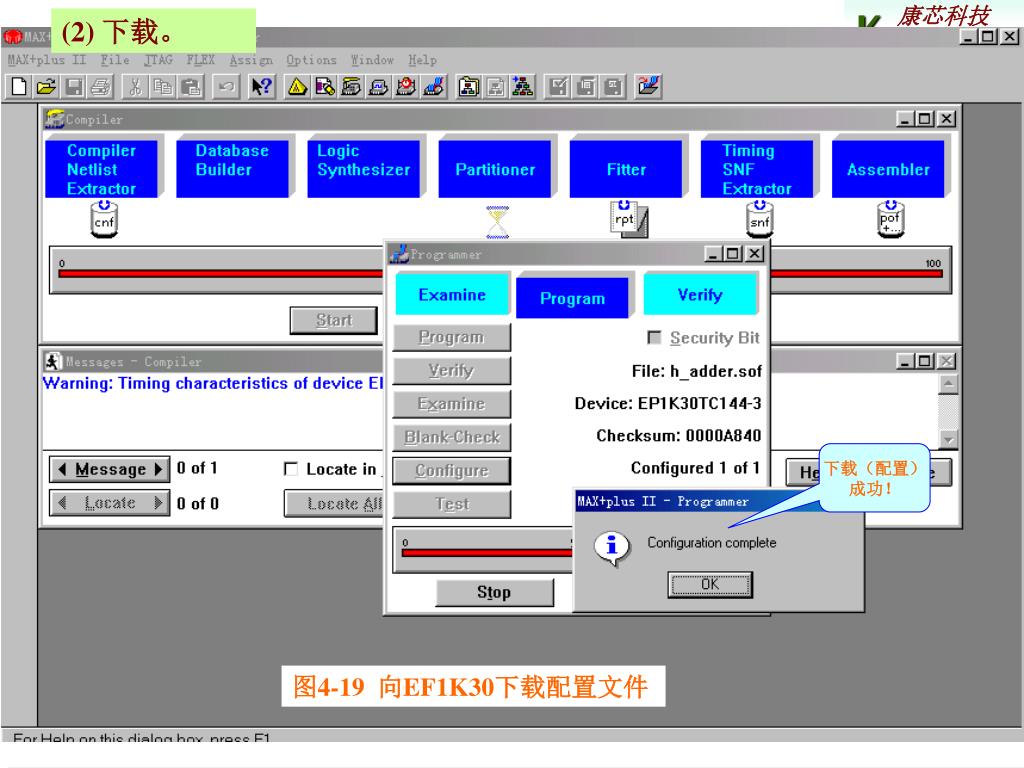This screenshot has width=1024, height=768.
Task: Click the last toolbar icon with red arrow
Action: coord(648,86)
